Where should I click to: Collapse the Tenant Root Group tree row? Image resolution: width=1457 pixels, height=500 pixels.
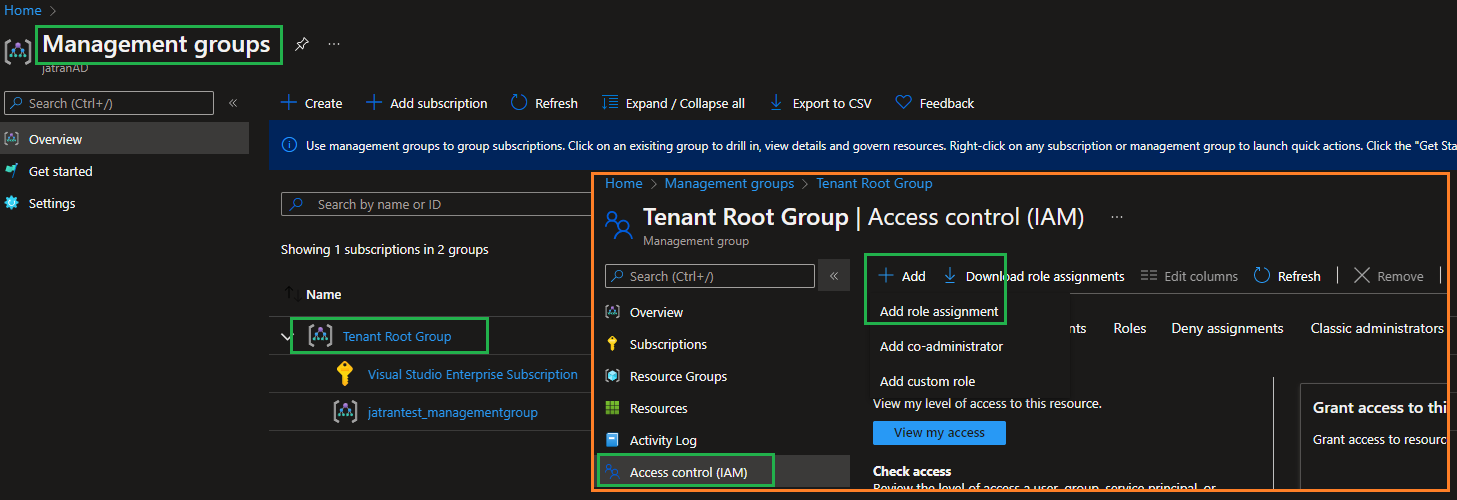286,337
